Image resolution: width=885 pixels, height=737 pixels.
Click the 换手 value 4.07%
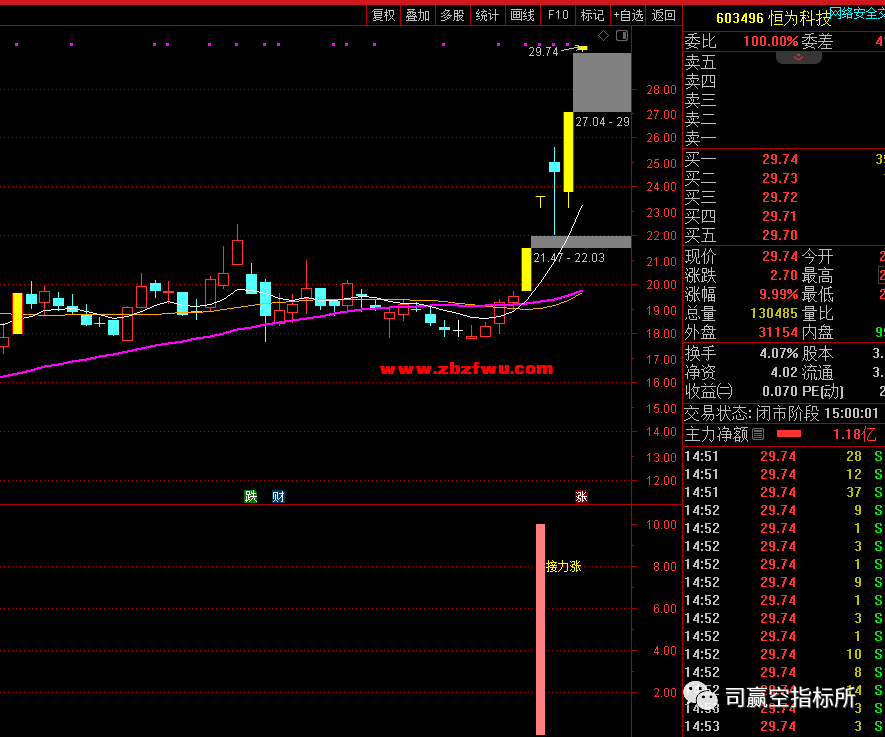coord(779,354)
